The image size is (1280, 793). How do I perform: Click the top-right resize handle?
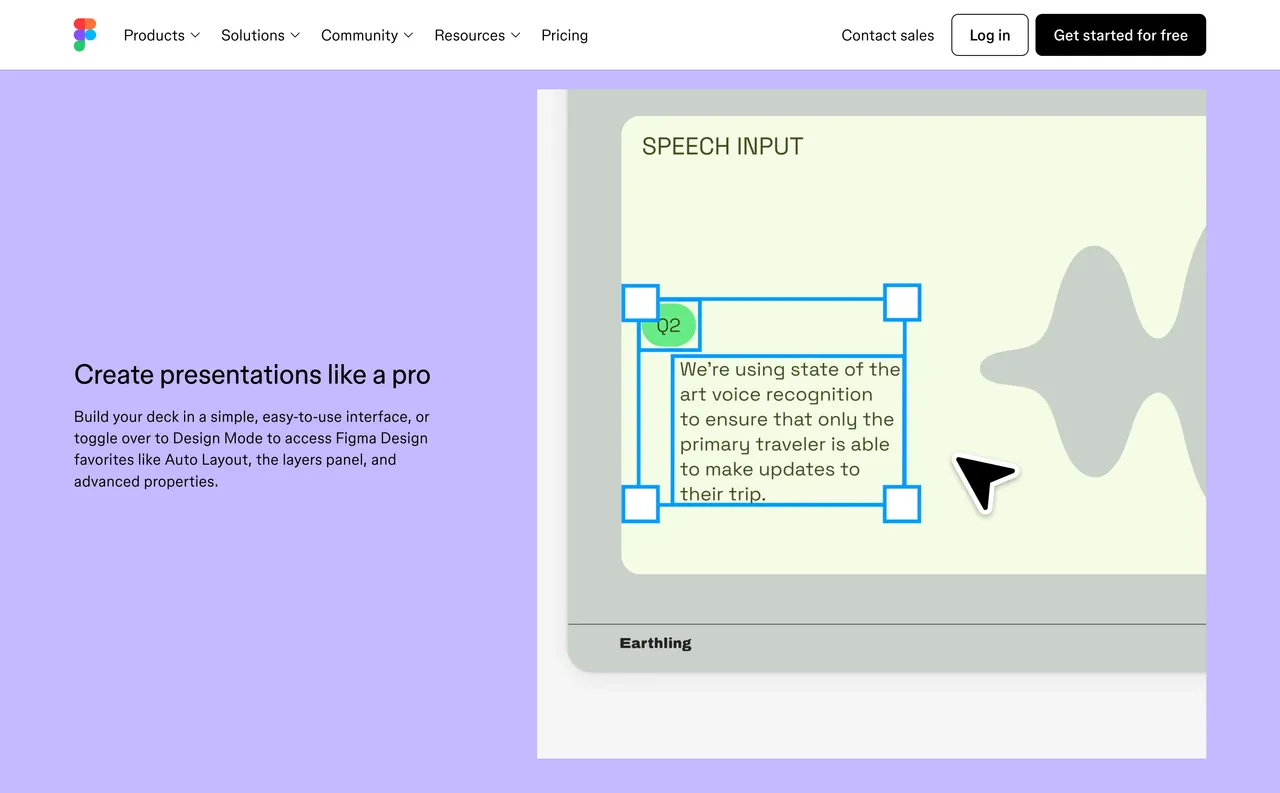coord(902,302)
